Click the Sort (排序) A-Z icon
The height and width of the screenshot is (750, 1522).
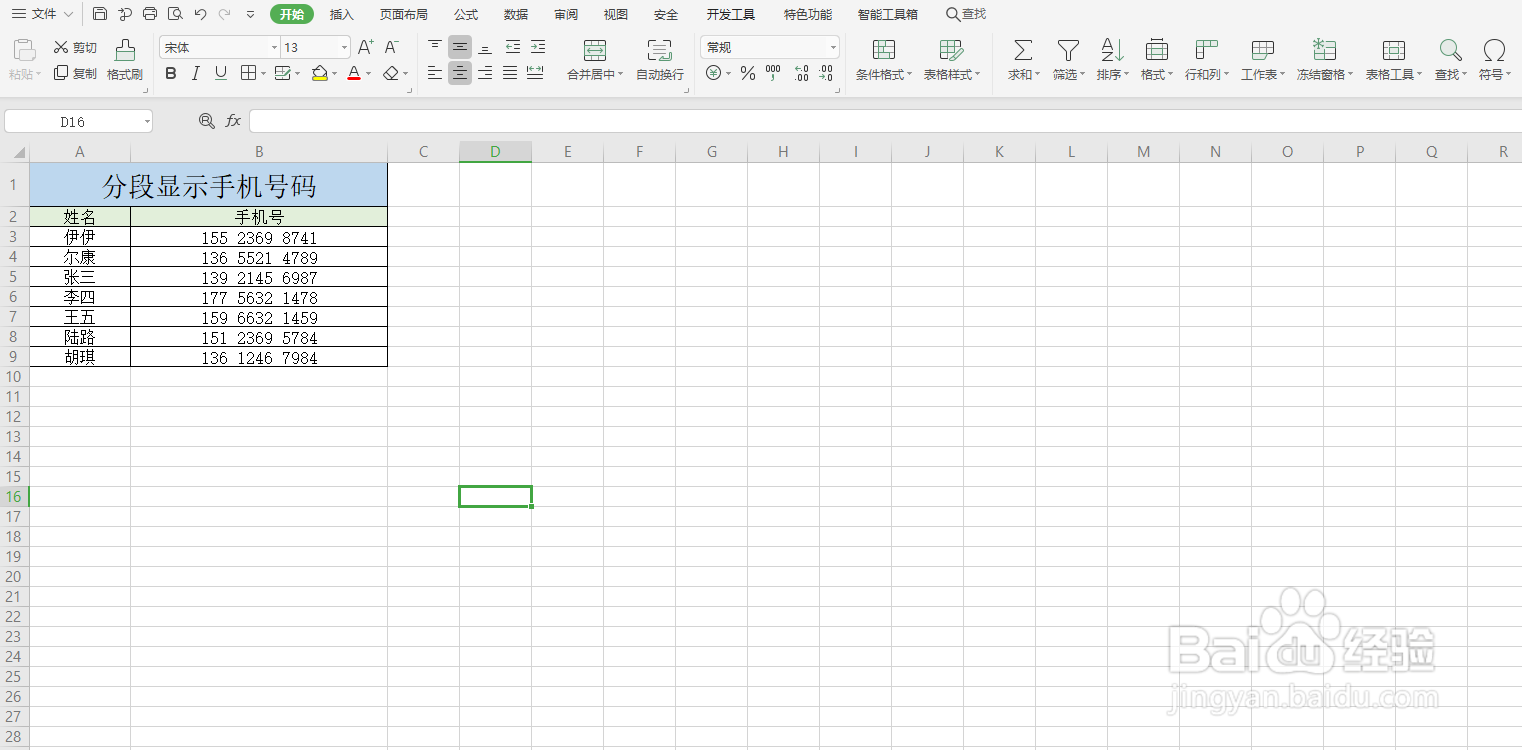(x=1112, y=50)
